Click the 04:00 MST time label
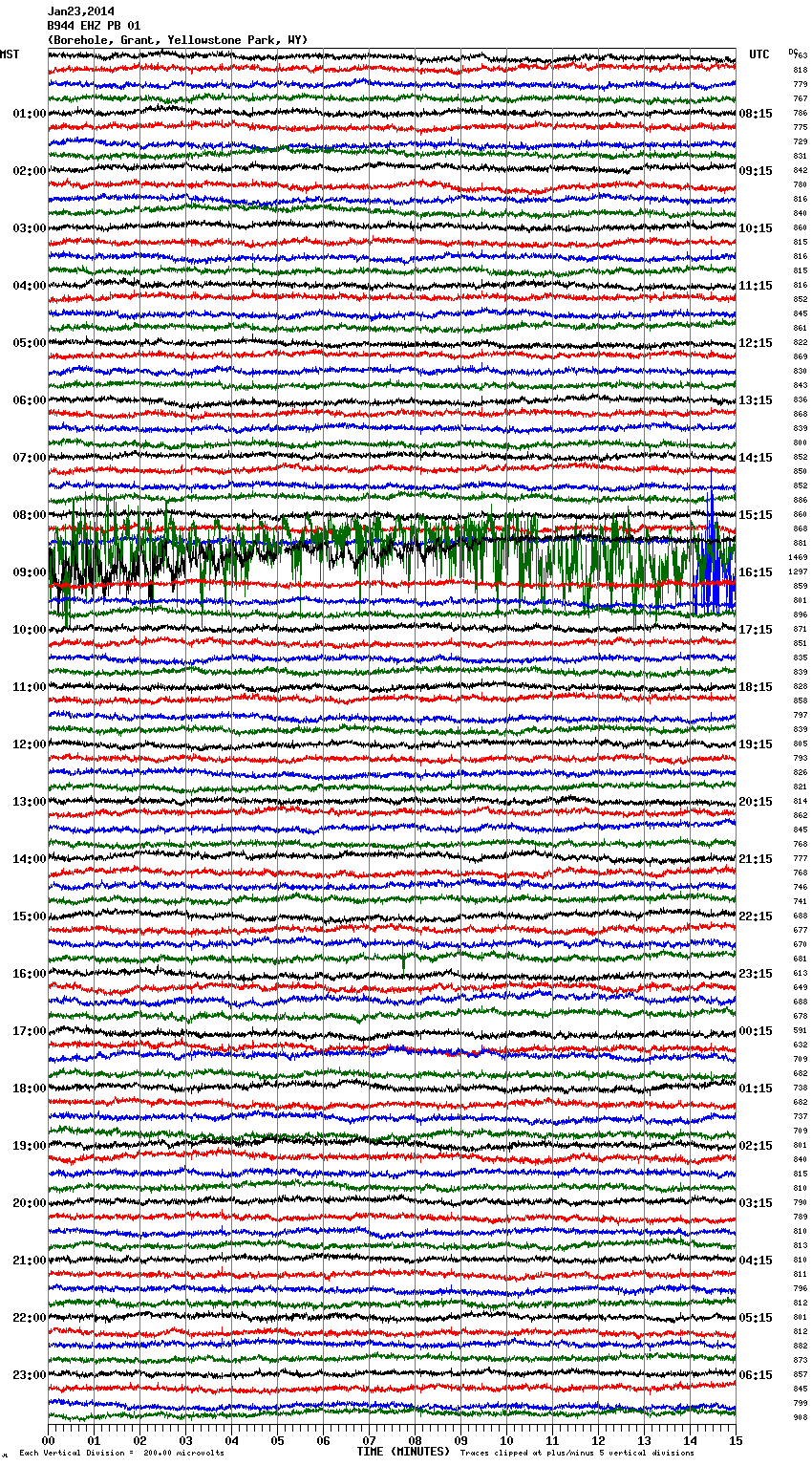 tap(30, 286)
